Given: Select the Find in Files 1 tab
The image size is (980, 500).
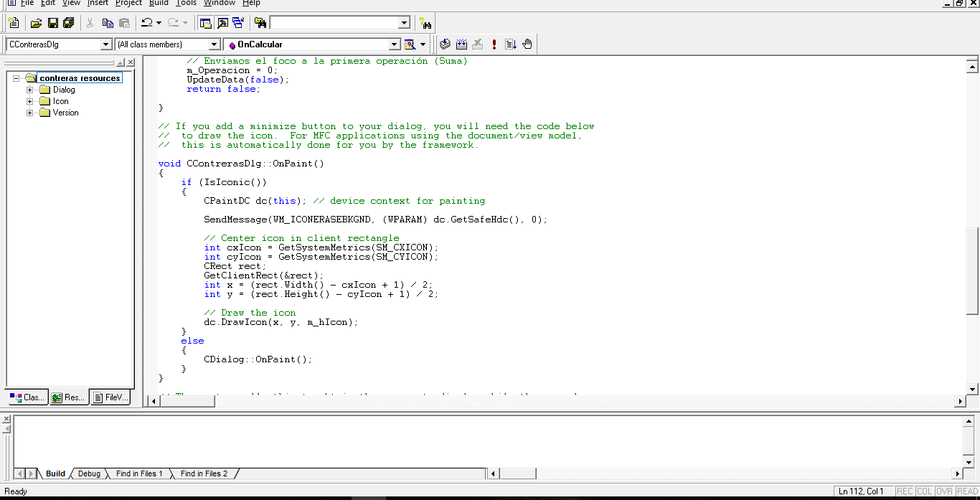Looking at the screenshot, I should tap(139, 474).
